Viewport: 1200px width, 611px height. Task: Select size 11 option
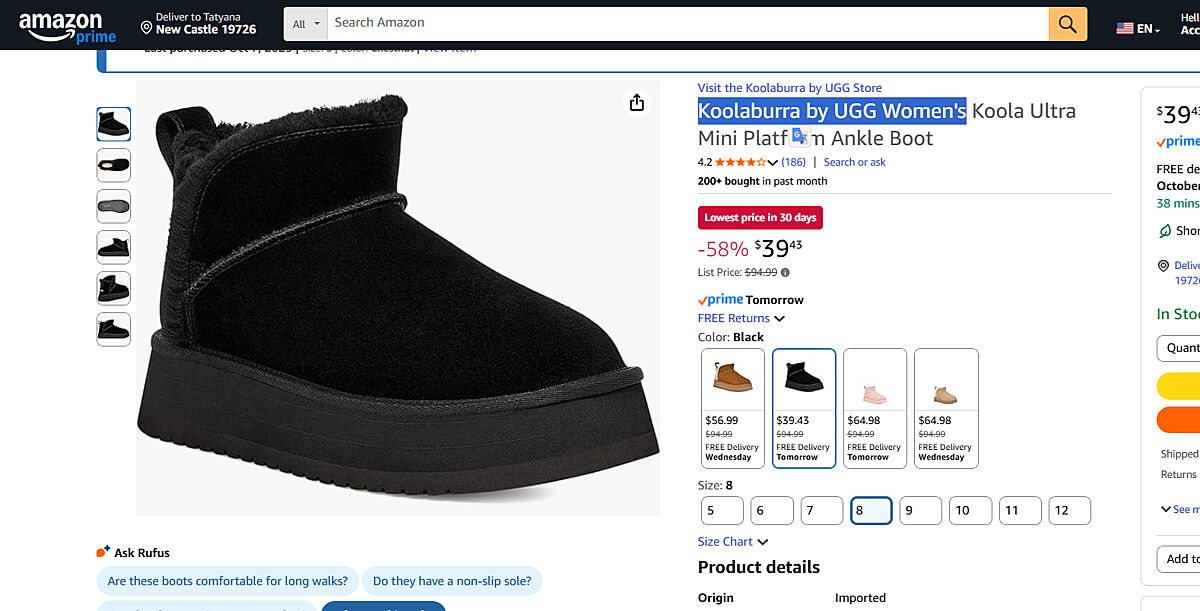[1020, 510]
